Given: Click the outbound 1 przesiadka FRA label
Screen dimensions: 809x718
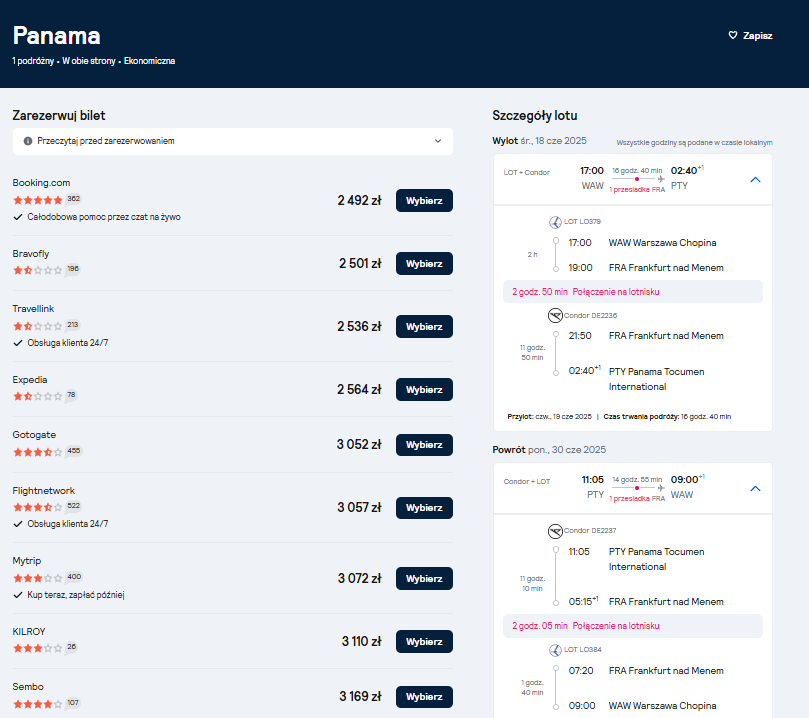Looking at the screenshot, I should click(x=637, y=190).
